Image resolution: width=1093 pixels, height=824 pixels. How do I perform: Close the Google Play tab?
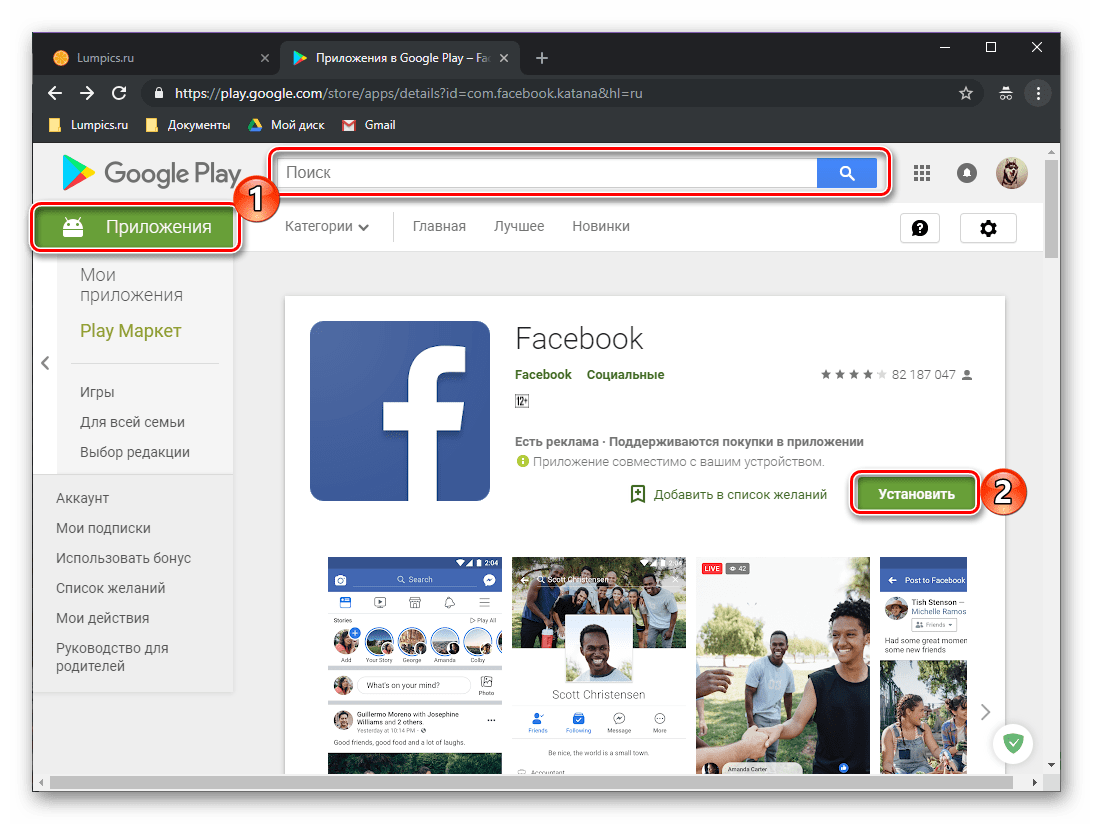click(504, 58)
